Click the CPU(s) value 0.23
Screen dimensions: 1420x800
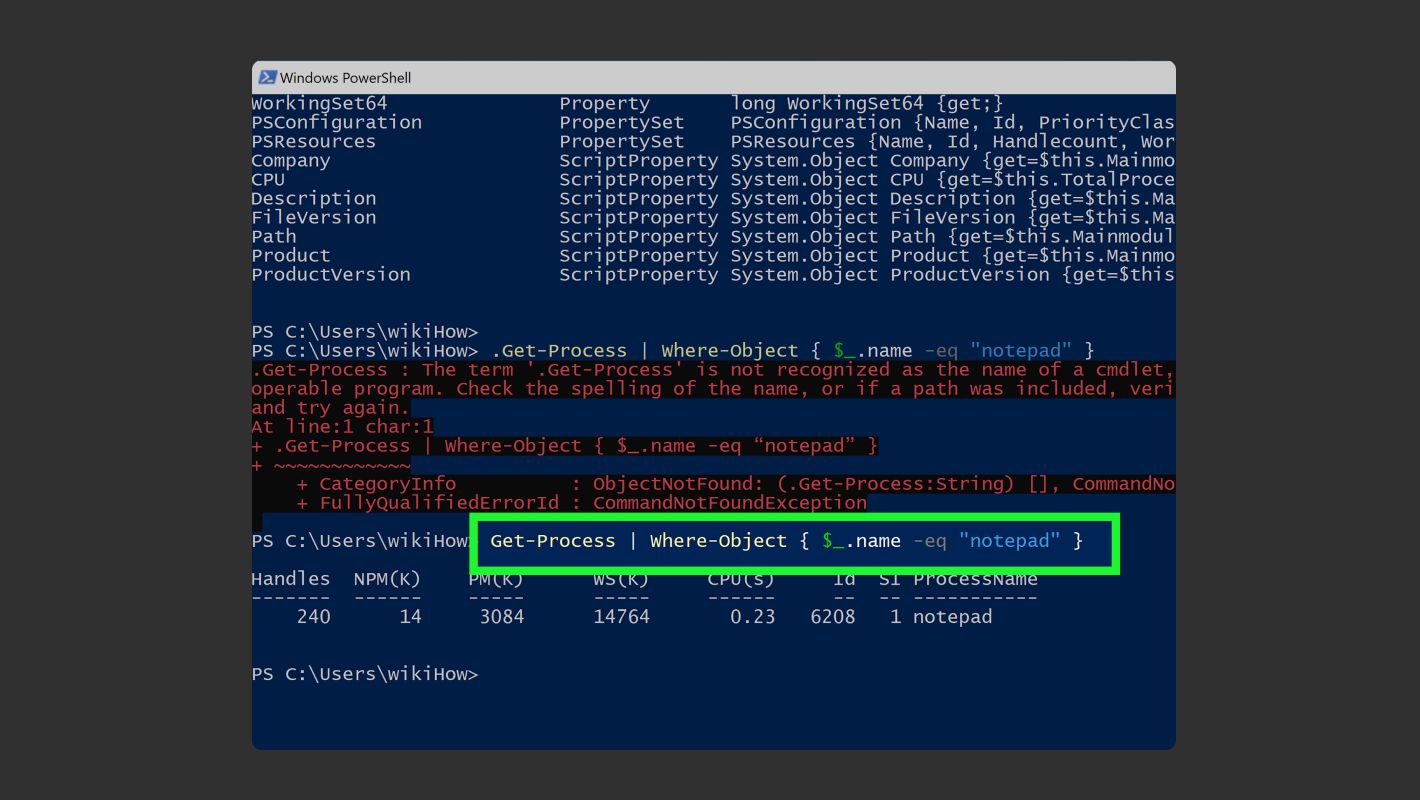(x=757, y=616)
